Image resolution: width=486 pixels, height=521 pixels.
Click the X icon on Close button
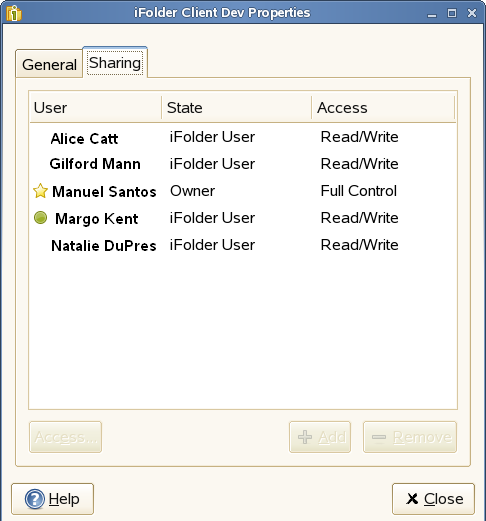[x=412, y=499]
